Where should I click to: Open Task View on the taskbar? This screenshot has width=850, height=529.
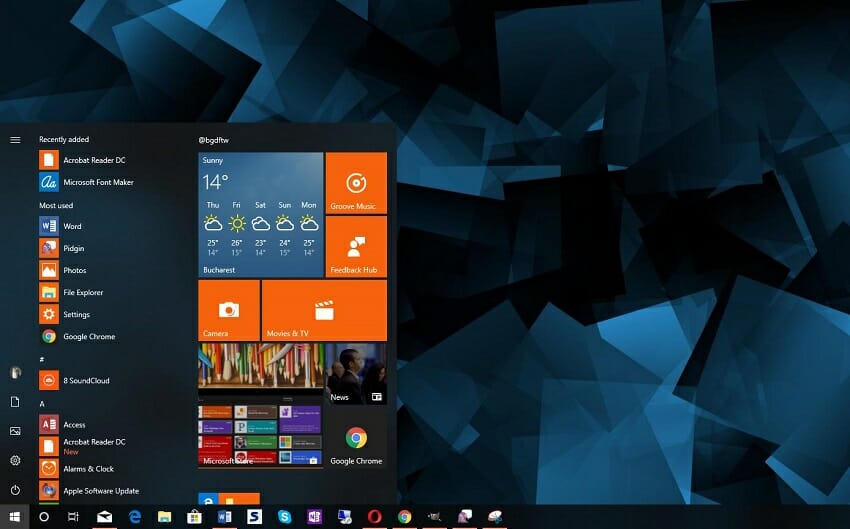pyautogui.click(x=73, y=517)
